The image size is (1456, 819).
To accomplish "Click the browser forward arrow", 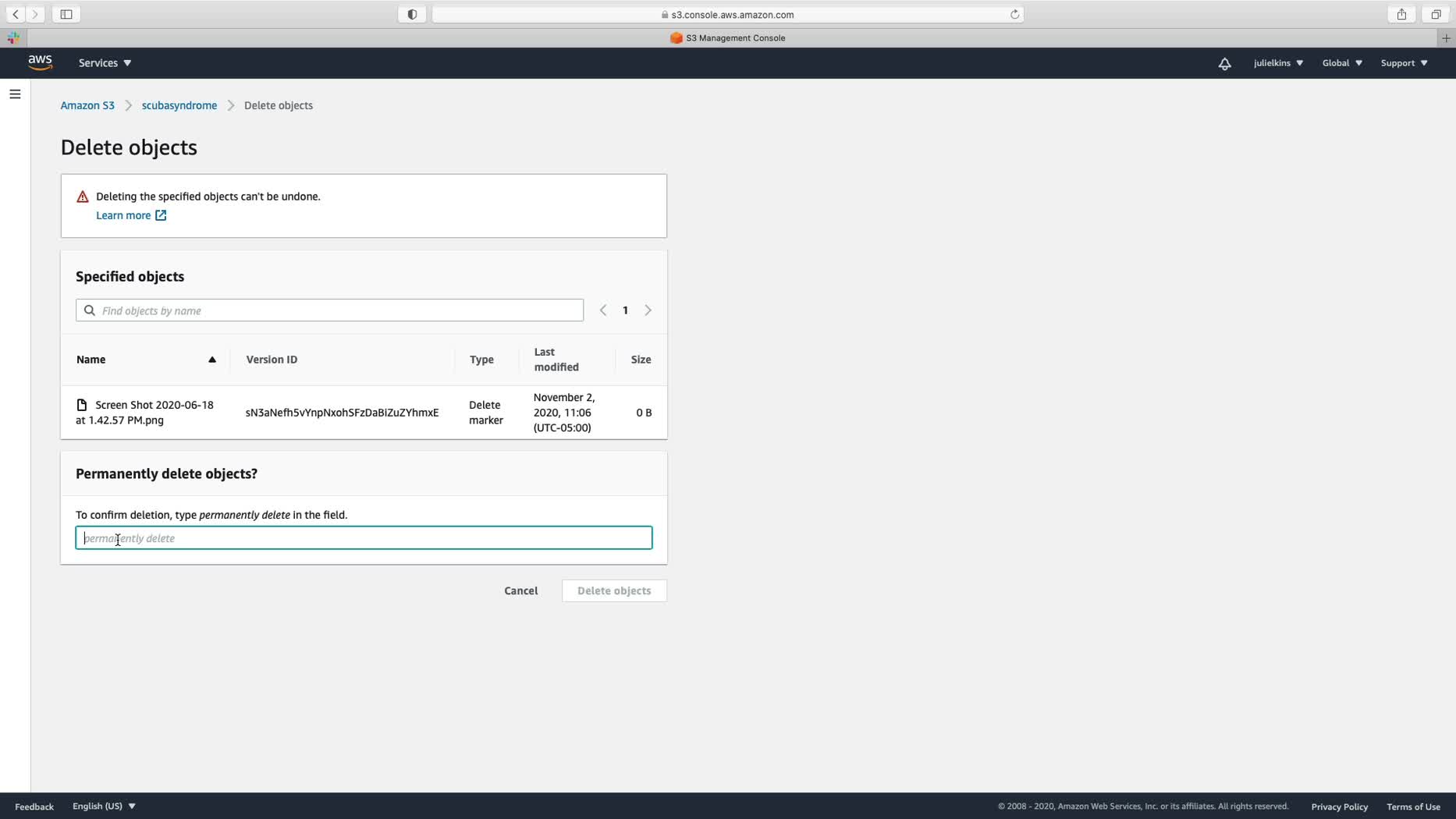I will click(35, 14).
